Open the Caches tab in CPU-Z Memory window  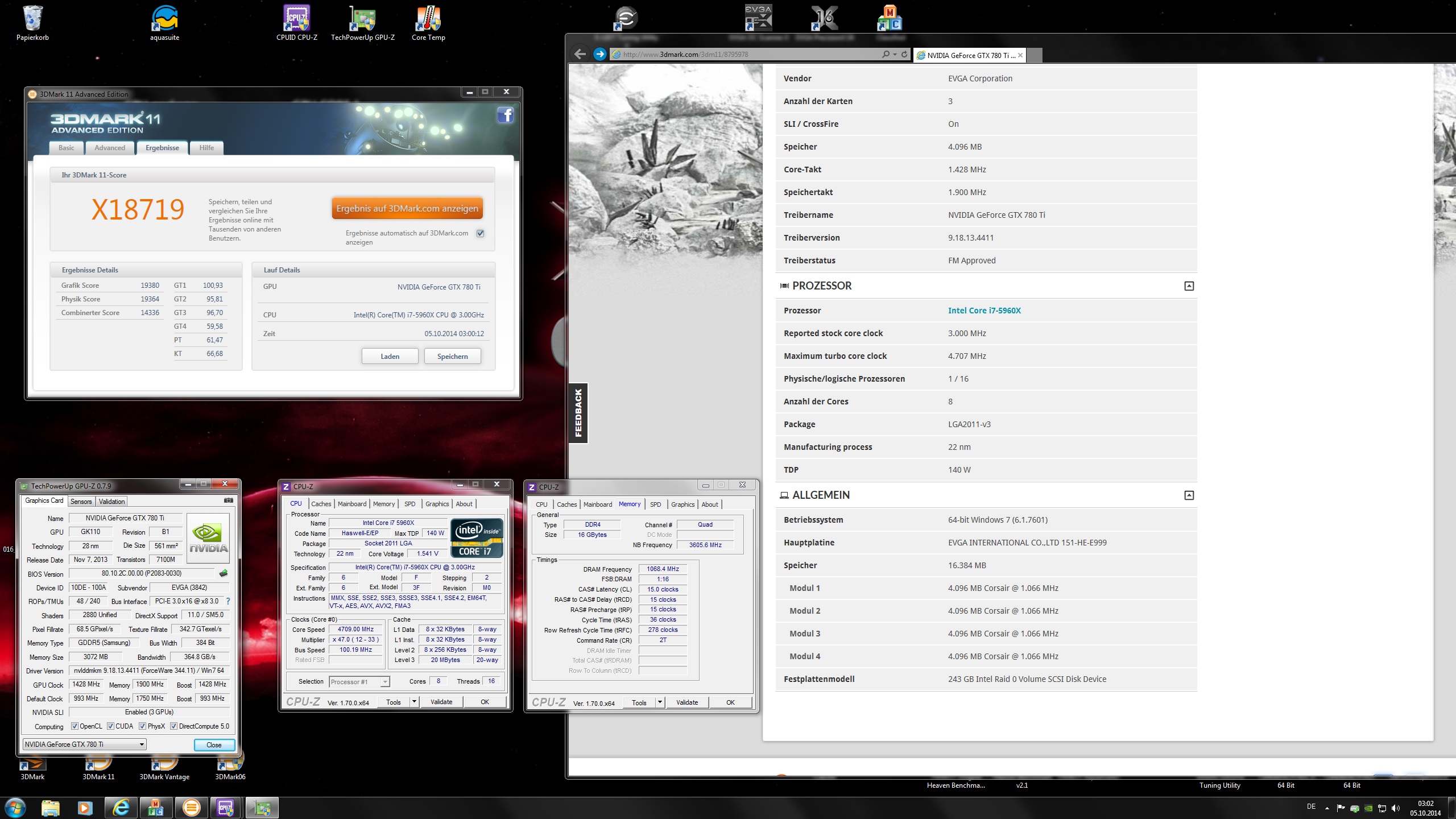pos(566,504)
